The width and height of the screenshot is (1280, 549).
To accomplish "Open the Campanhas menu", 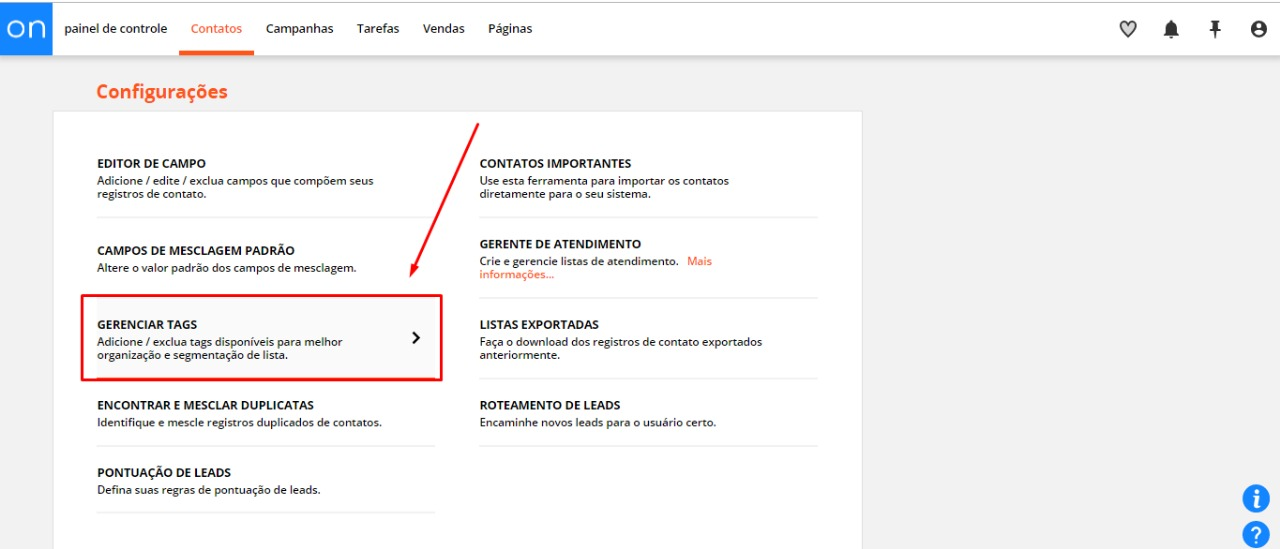I will [x=299, y=29].
